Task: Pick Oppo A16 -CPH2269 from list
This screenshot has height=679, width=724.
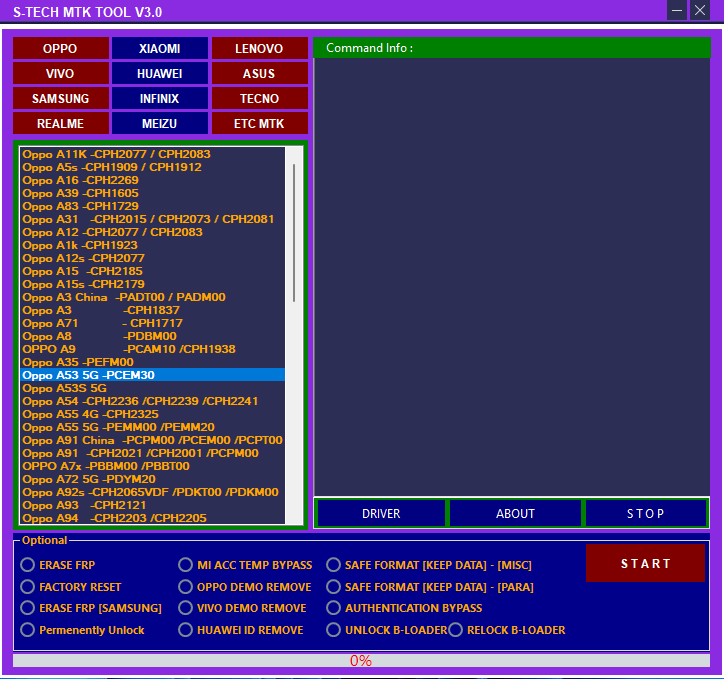Action: [x=152, y=180]
